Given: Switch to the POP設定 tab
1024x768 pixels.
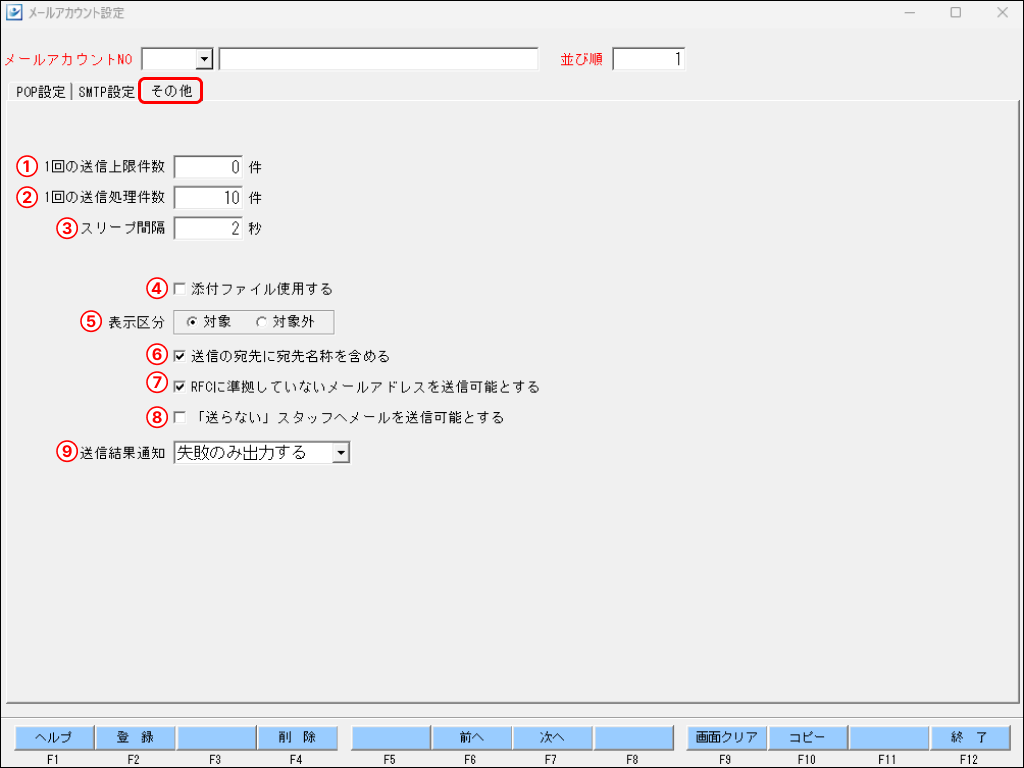Looking at the screenshot, I should pyautogui.click(x=40, y=91).
